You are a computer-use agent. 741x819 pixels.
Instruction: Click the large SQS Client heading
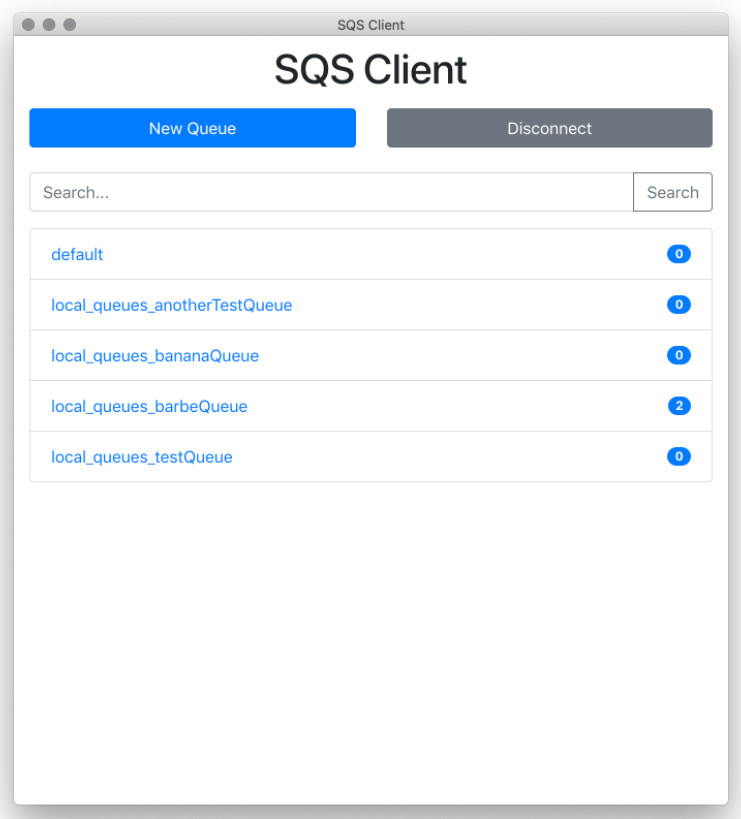(x=370, y=69)
